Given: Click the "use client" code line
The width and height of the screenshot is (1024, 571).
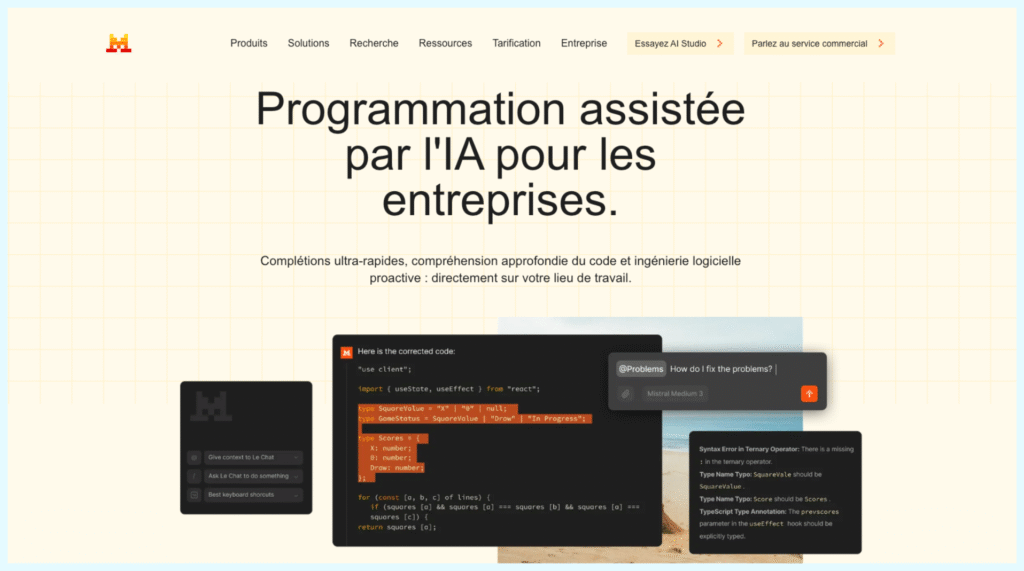Looking at the screenshot, I should pos(384,369).
